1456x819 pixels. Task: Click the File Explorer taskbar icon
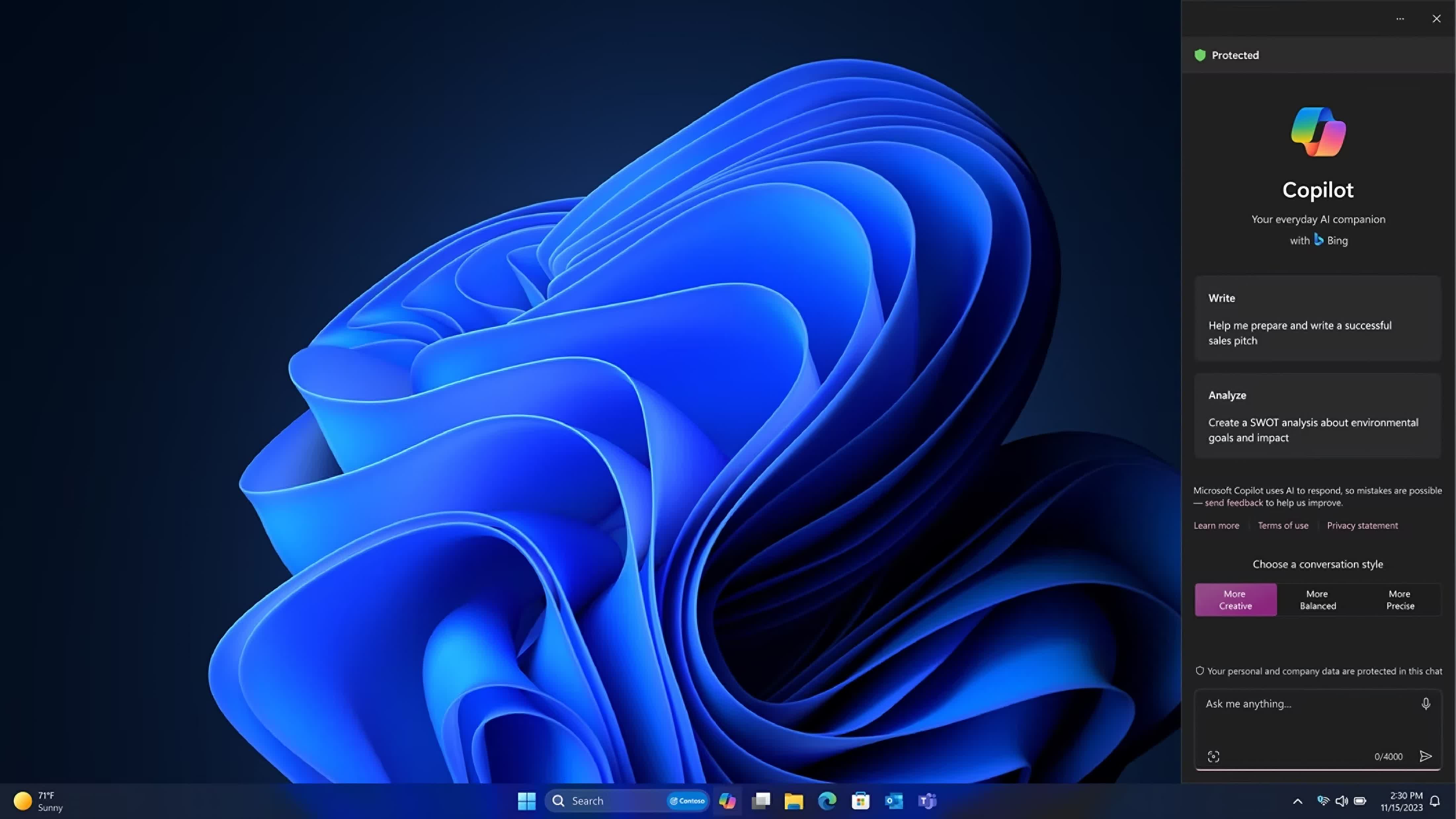[795, 800]
